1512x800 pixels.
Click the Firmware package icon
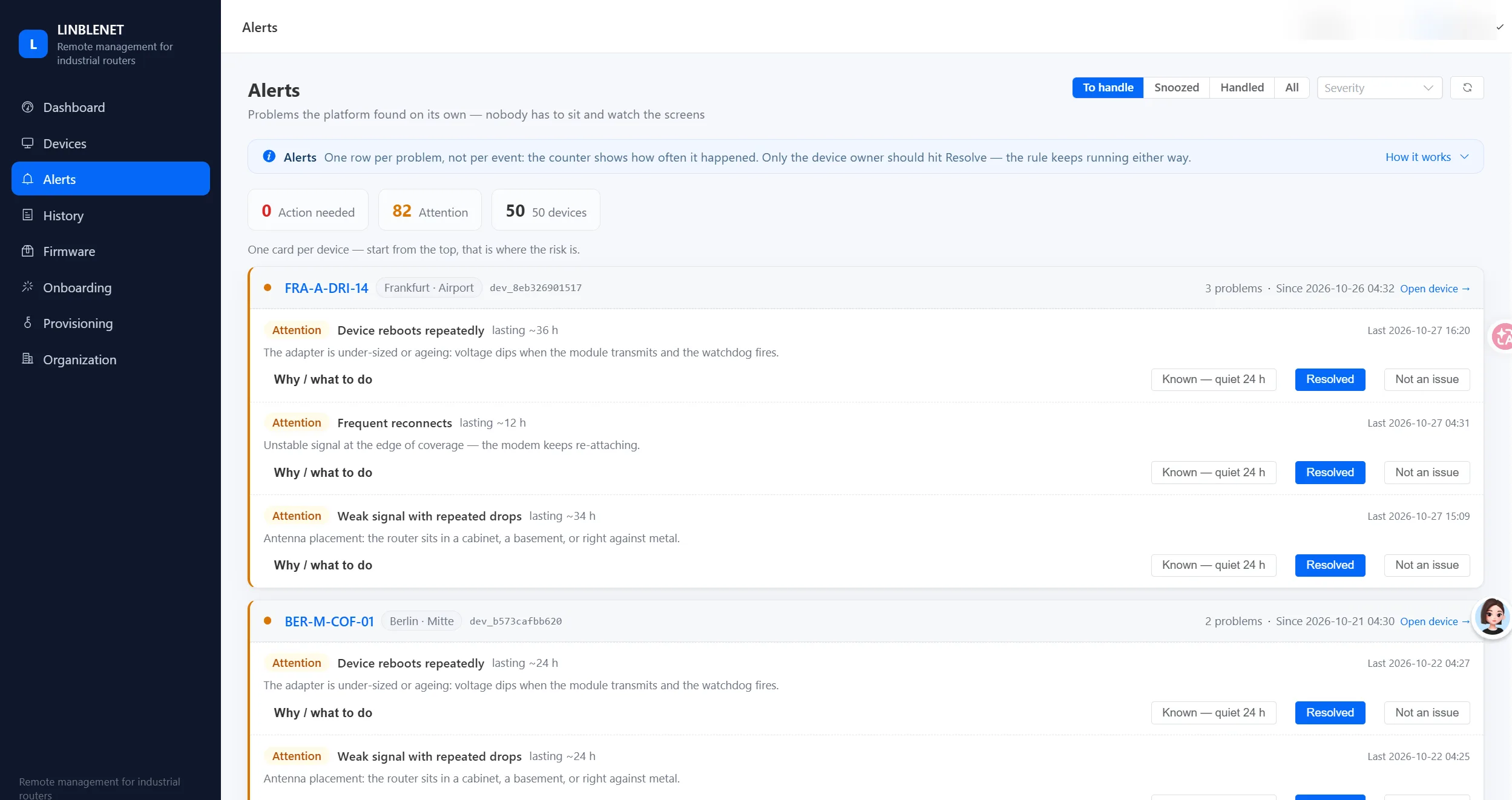pyautogui.click(x=28, y=251)
